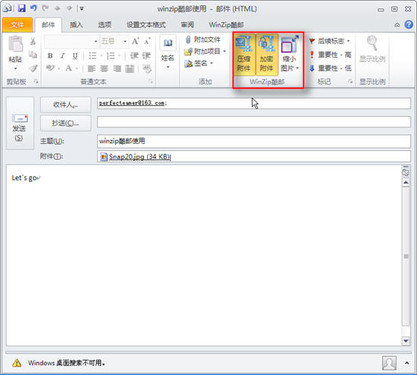Image resolution: width=417 pixels, height=375 pixels.
Task: Click the Format Painter brush icon
Action: click(x=33, y=68)
